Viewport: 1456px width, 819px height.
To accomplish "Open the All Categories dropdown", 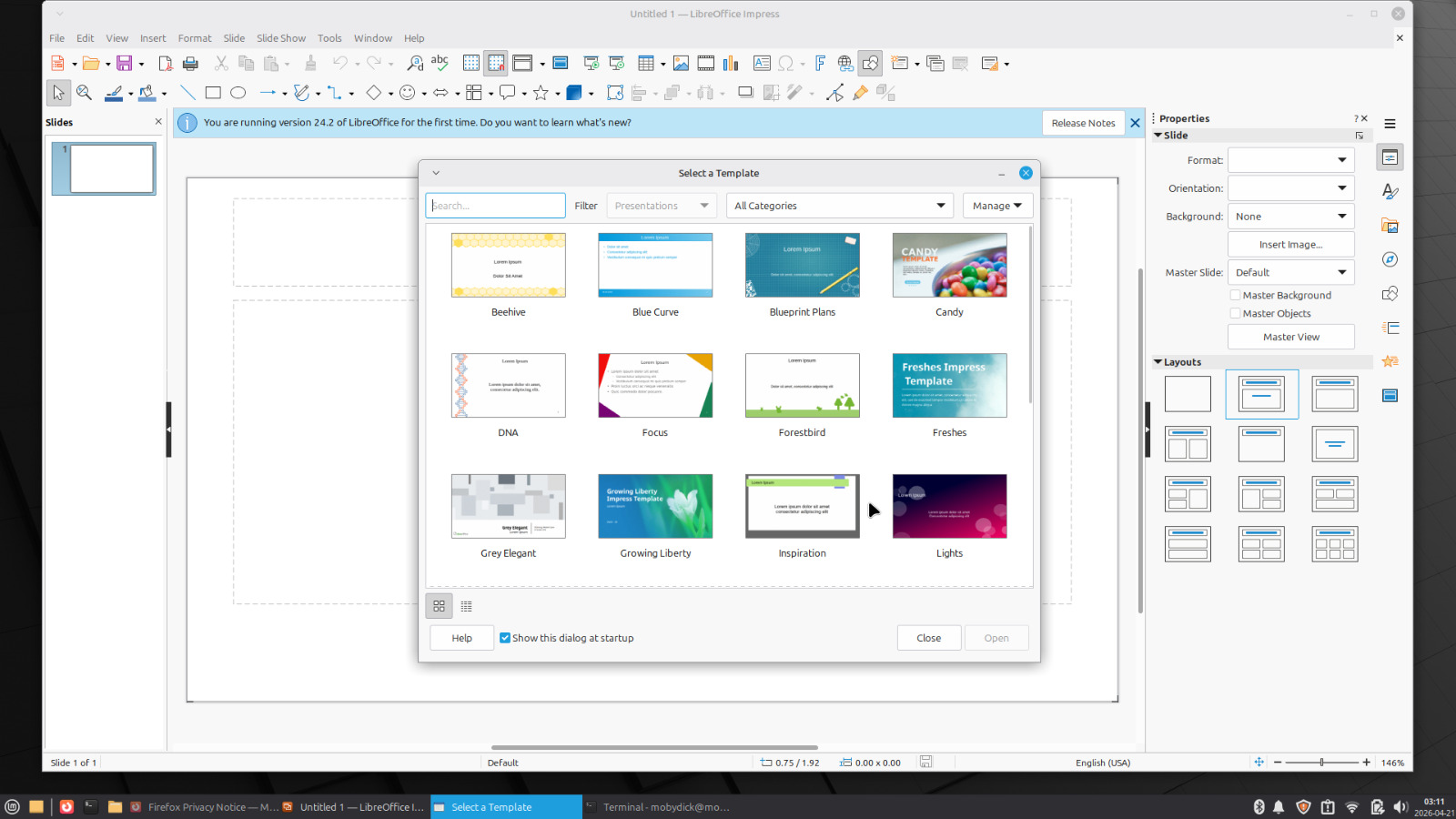I will point(839,206).
